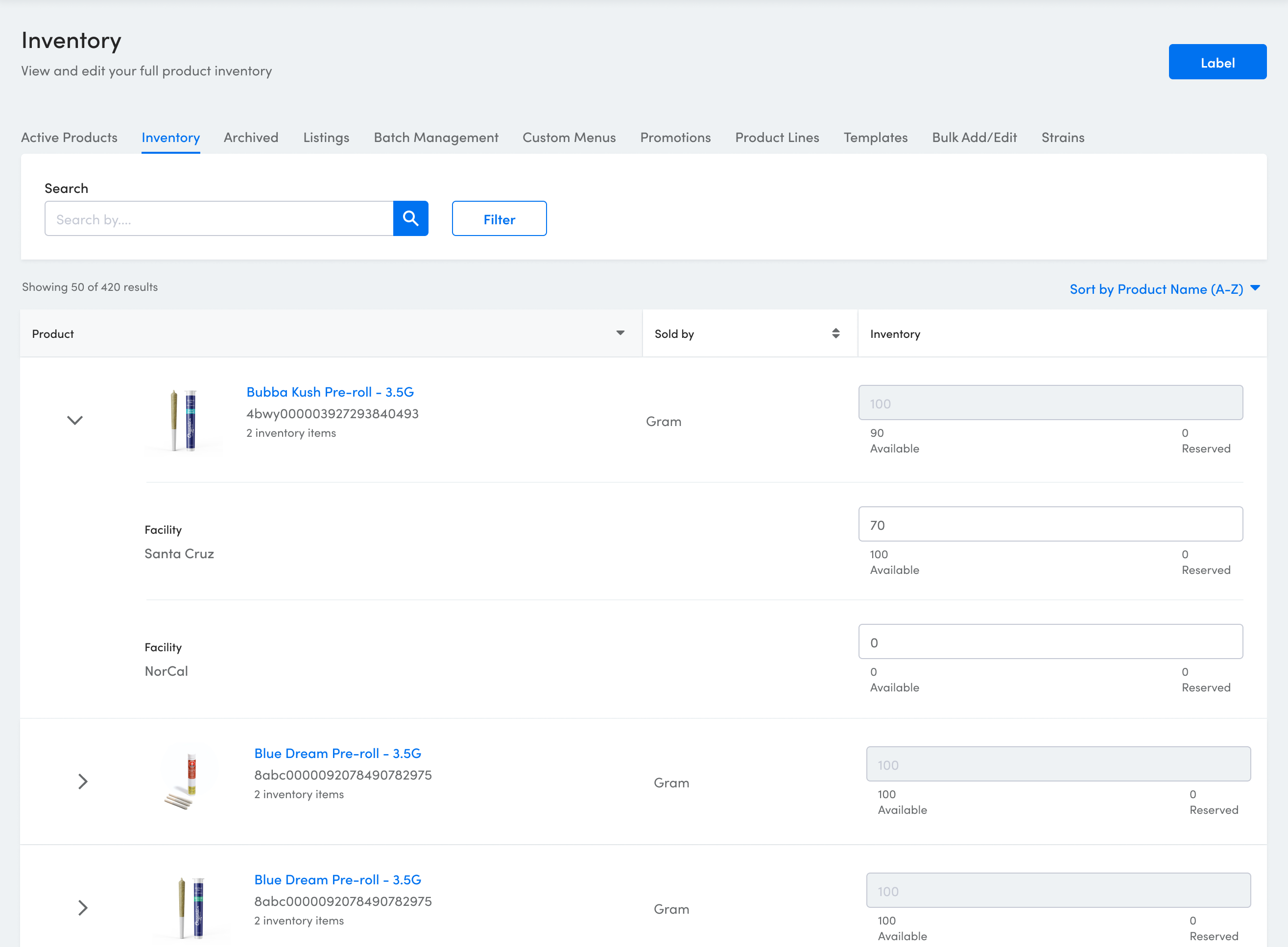Open the Archived tab
This screenshot has width=1288, height=947.
251,138
